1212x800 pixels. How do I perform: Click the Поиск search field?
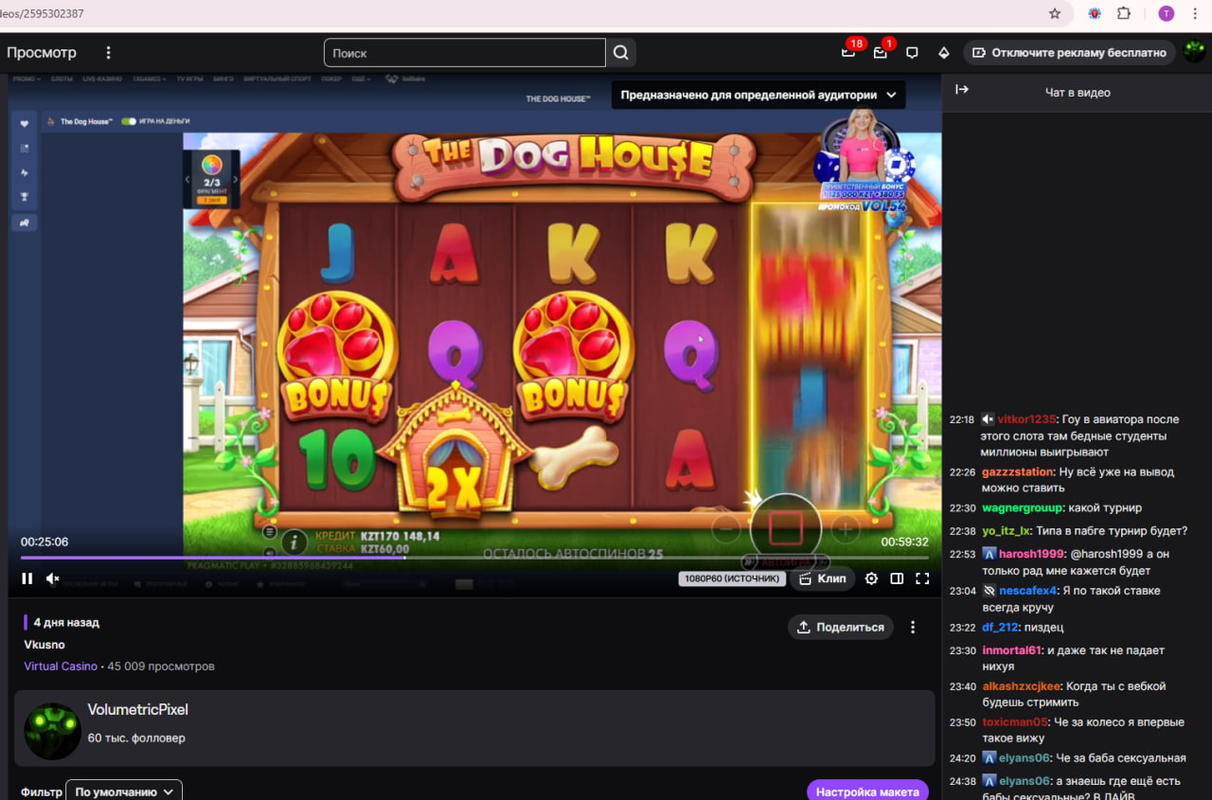(465, 53)
